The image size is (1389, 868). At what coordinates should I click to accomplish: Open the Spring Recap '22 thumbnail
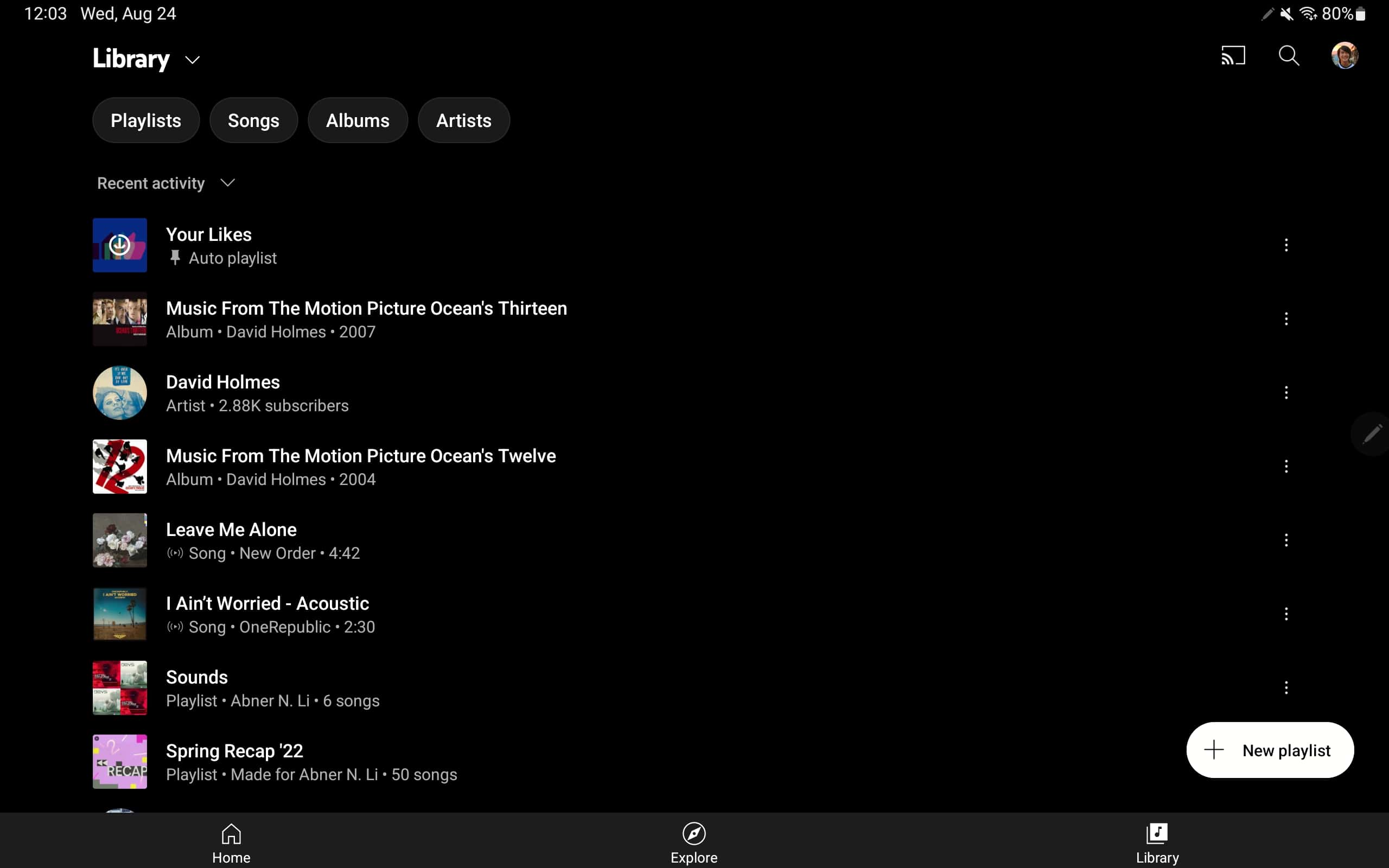point(120,761)
